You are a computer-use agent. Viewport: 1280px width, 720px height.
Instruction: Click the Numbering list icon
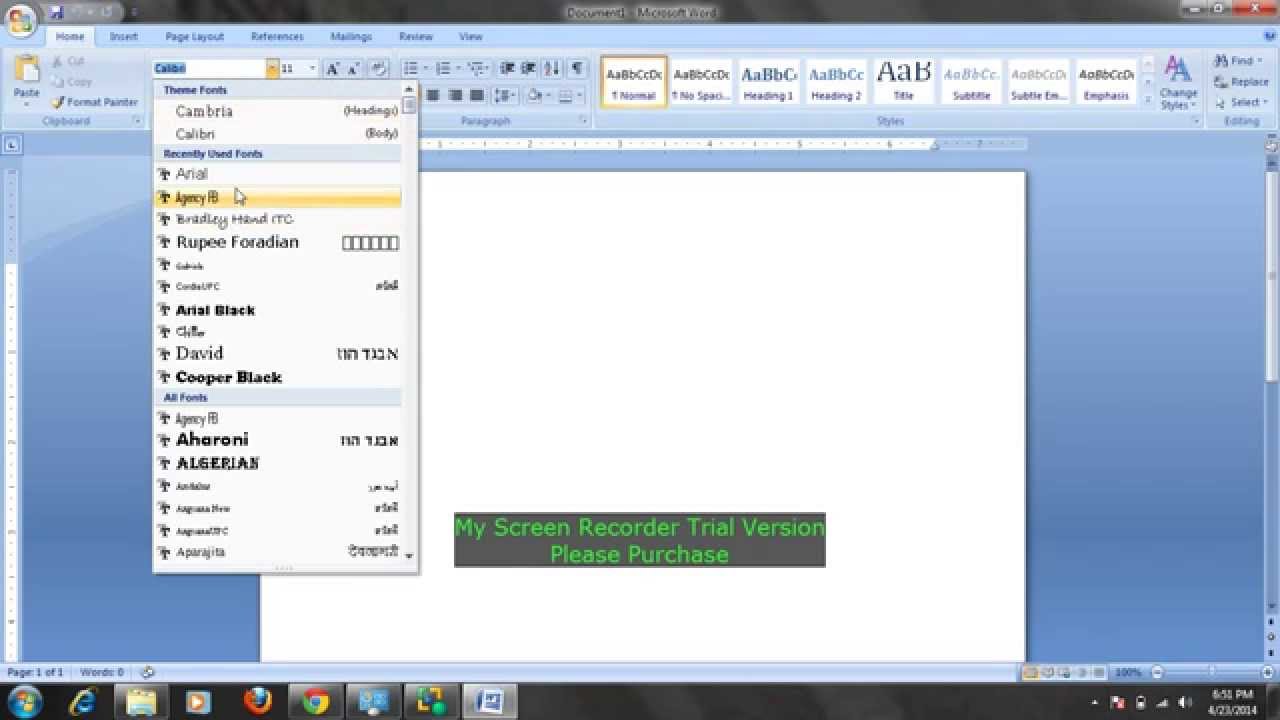[x=444, y=69]
